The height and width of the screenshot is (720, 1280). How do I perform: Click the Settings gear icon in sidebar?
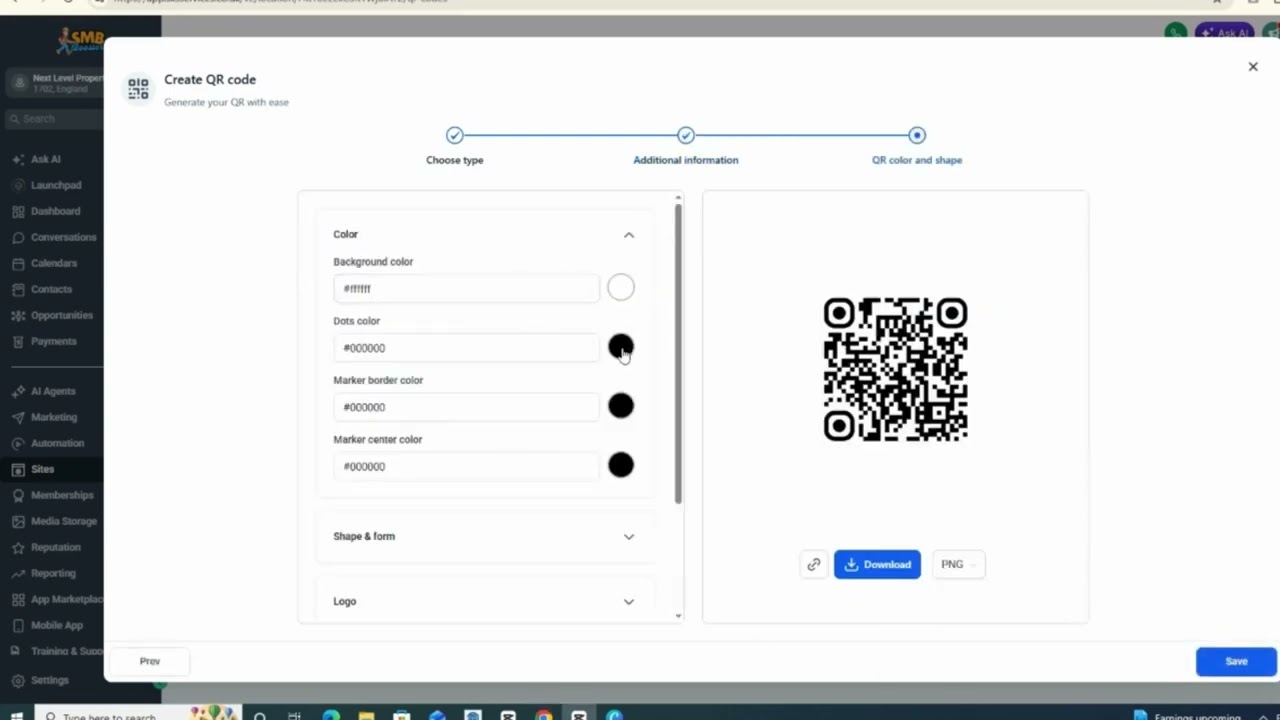[x=18, y=680]
